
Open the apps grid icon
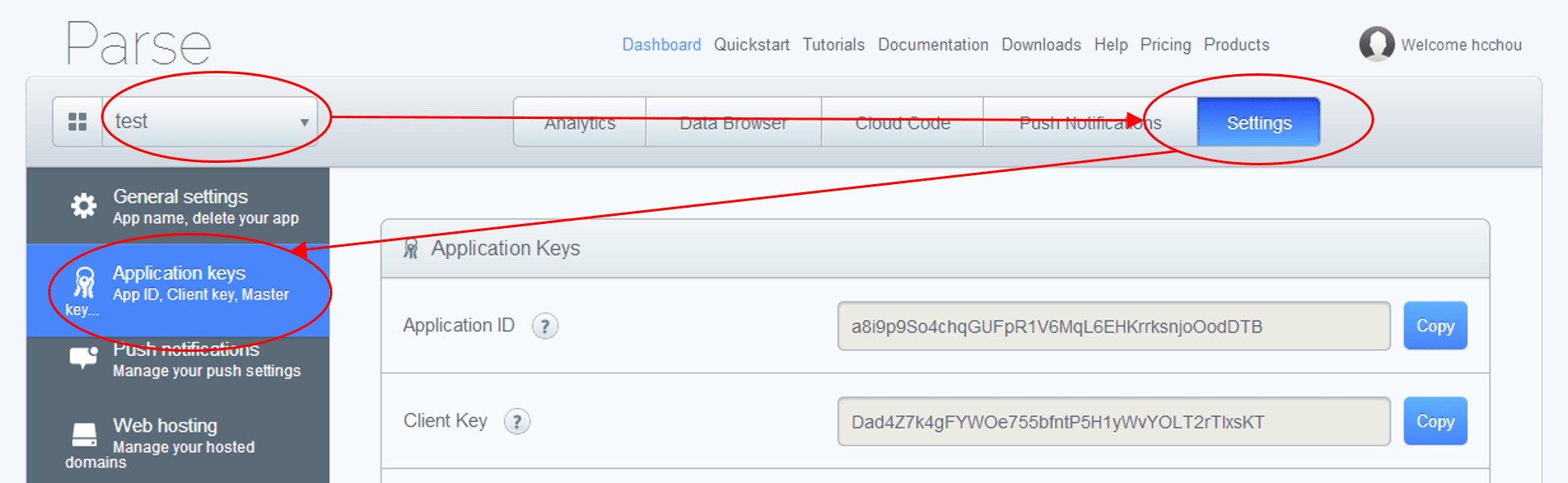pos(77,121)
